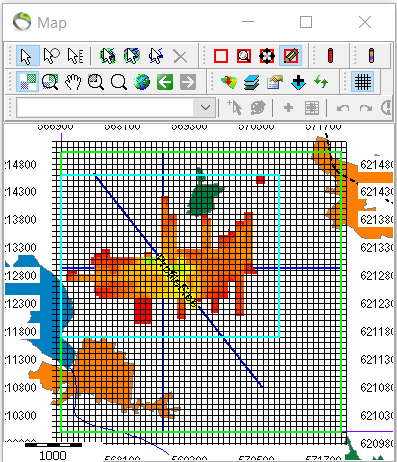
Task: Activate the red zoom-to-rectangle tool
Action: pos(244,56)
